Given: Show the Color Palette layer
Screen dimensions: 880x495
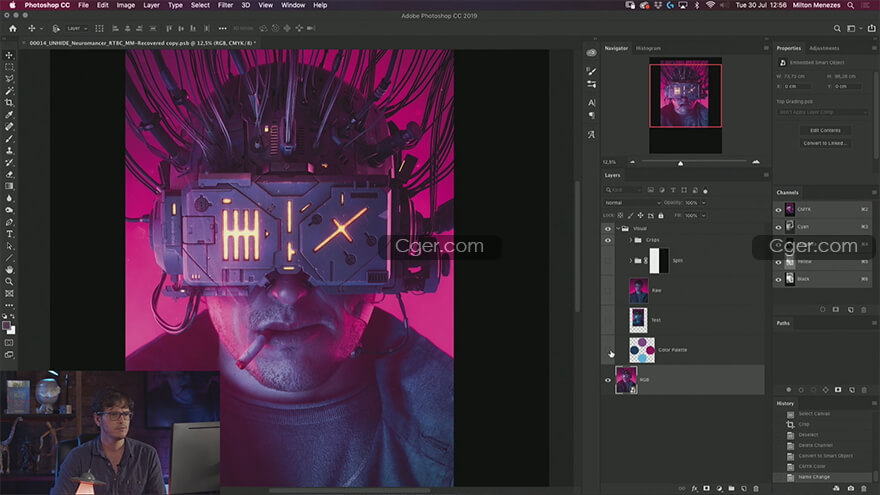Looking at the screenshot, I should click(608, 350).
